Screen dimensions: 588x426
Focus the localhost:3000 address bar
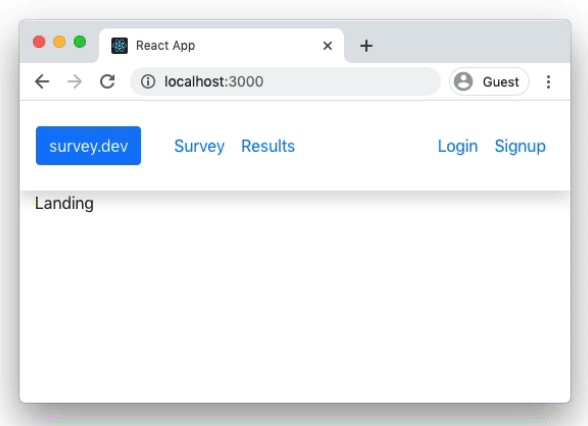point(285,81)
